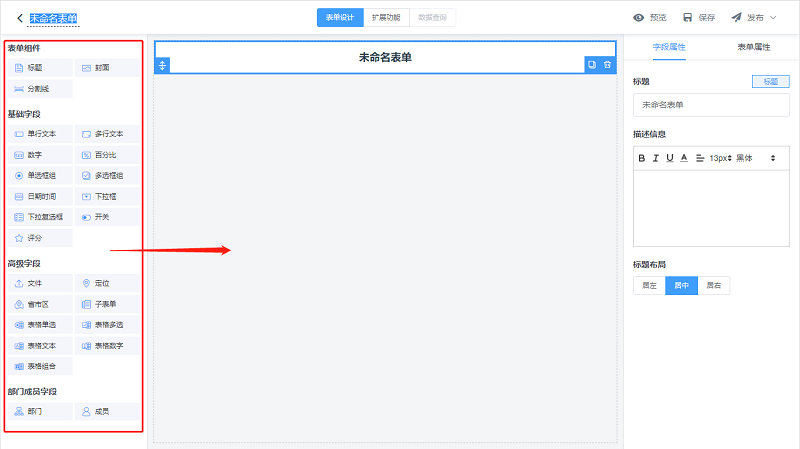The height and width of the screenshot is (449, 800).
Task: Add the 部门 department field
Action: tap(40, 412)
